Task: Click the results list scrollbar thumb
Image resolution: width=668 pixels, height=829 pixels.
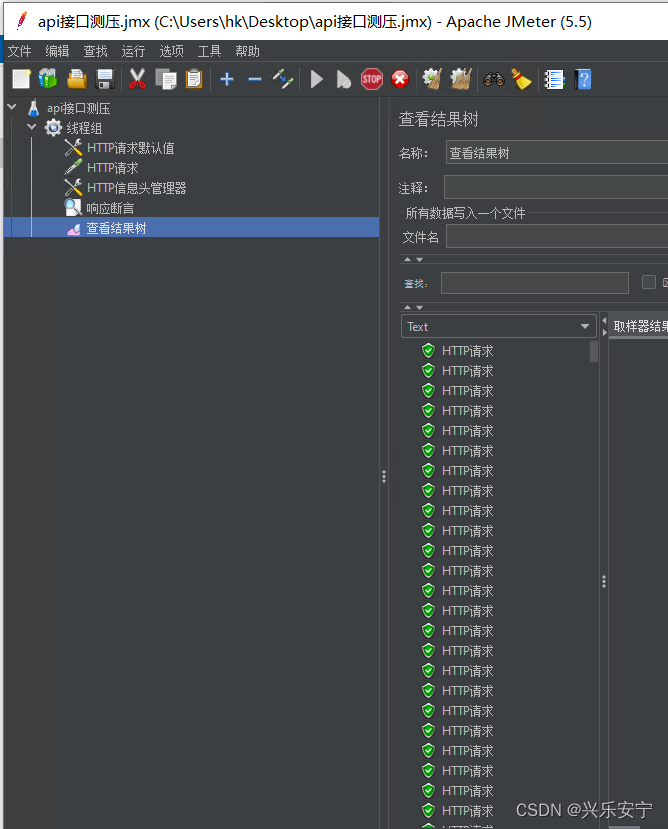Action: [x=593, y=352]
